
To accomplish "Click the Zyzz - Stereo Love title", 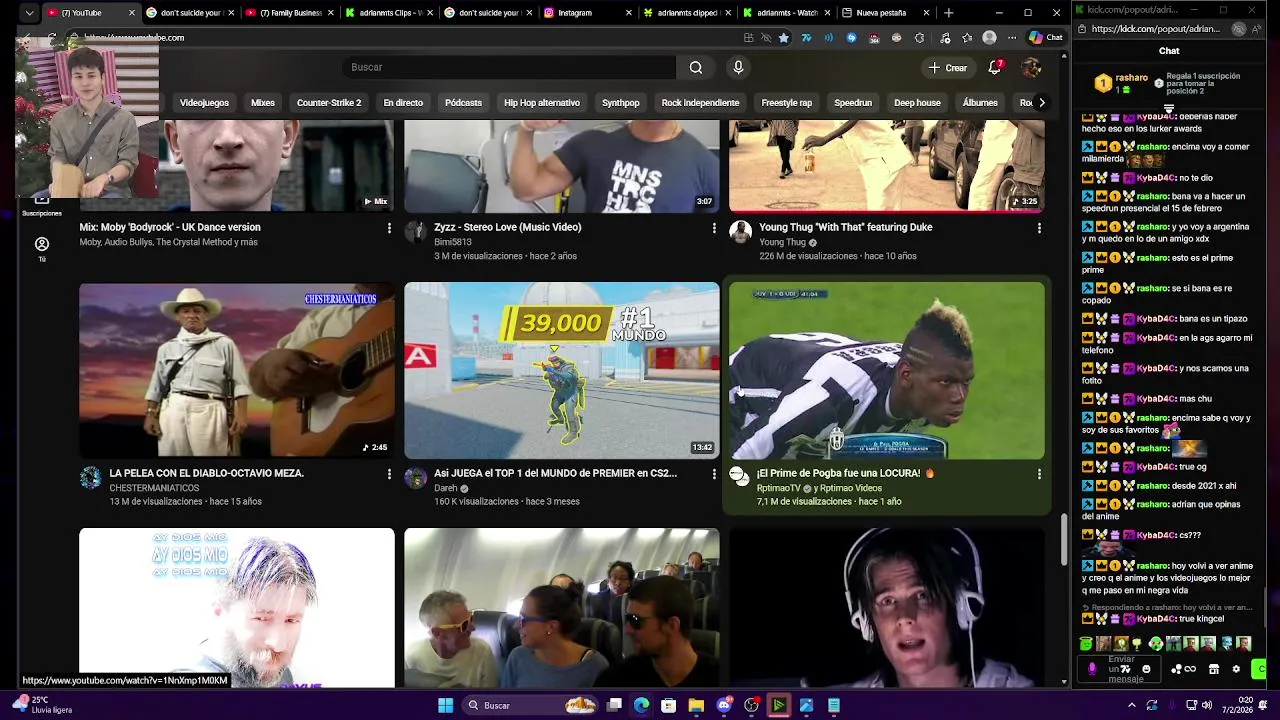I will click(507, 227).
